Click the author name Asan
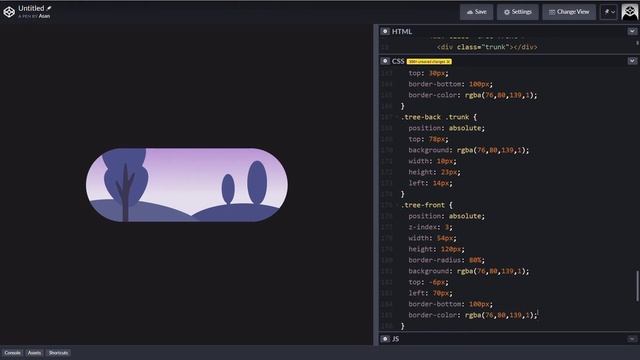 [44, 16]
